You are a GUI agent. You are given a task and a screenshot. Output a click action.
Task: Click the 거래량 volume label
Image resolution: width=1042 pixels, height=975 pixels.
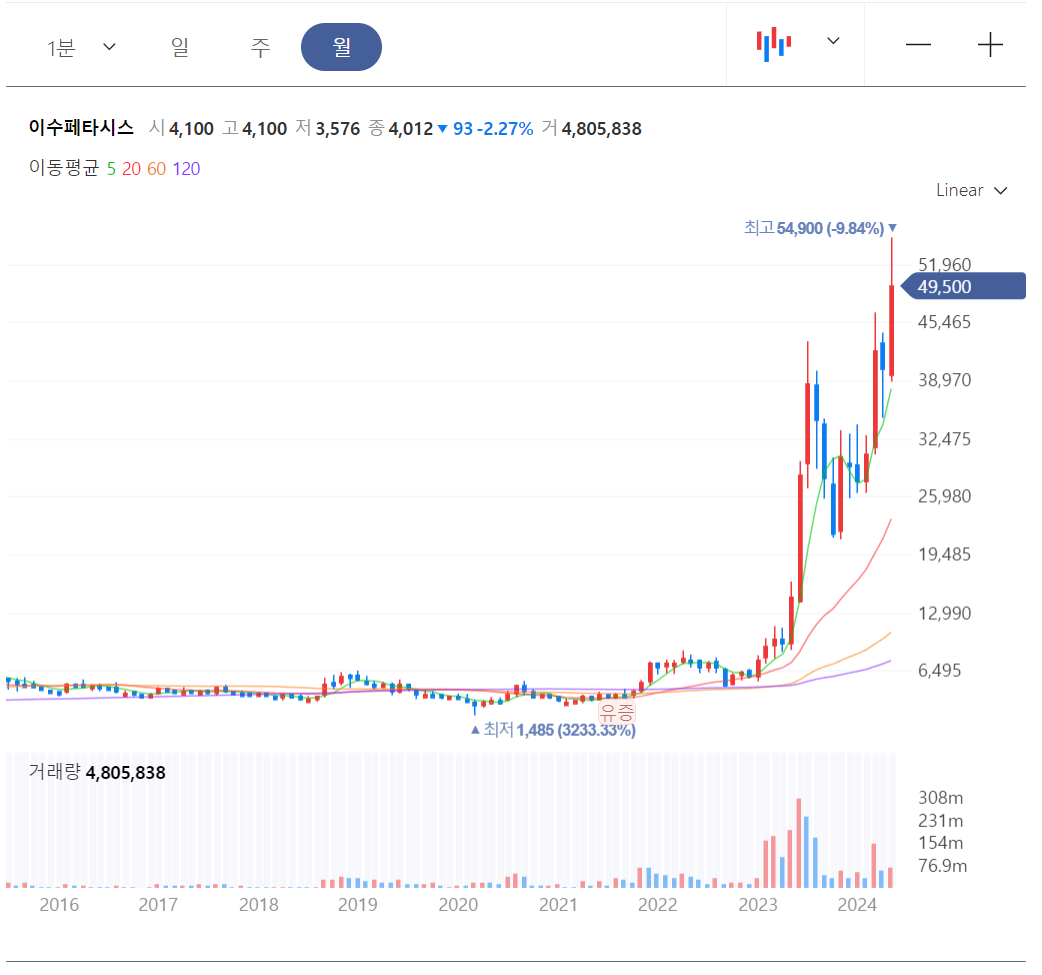click(x=54, y=772)
